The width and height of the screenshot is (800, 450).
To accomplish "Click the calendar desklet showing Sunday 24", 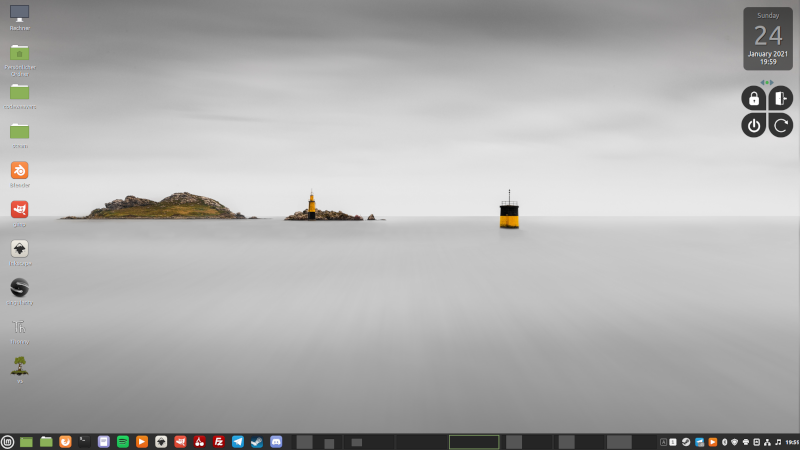I will (x=767, y=38).
